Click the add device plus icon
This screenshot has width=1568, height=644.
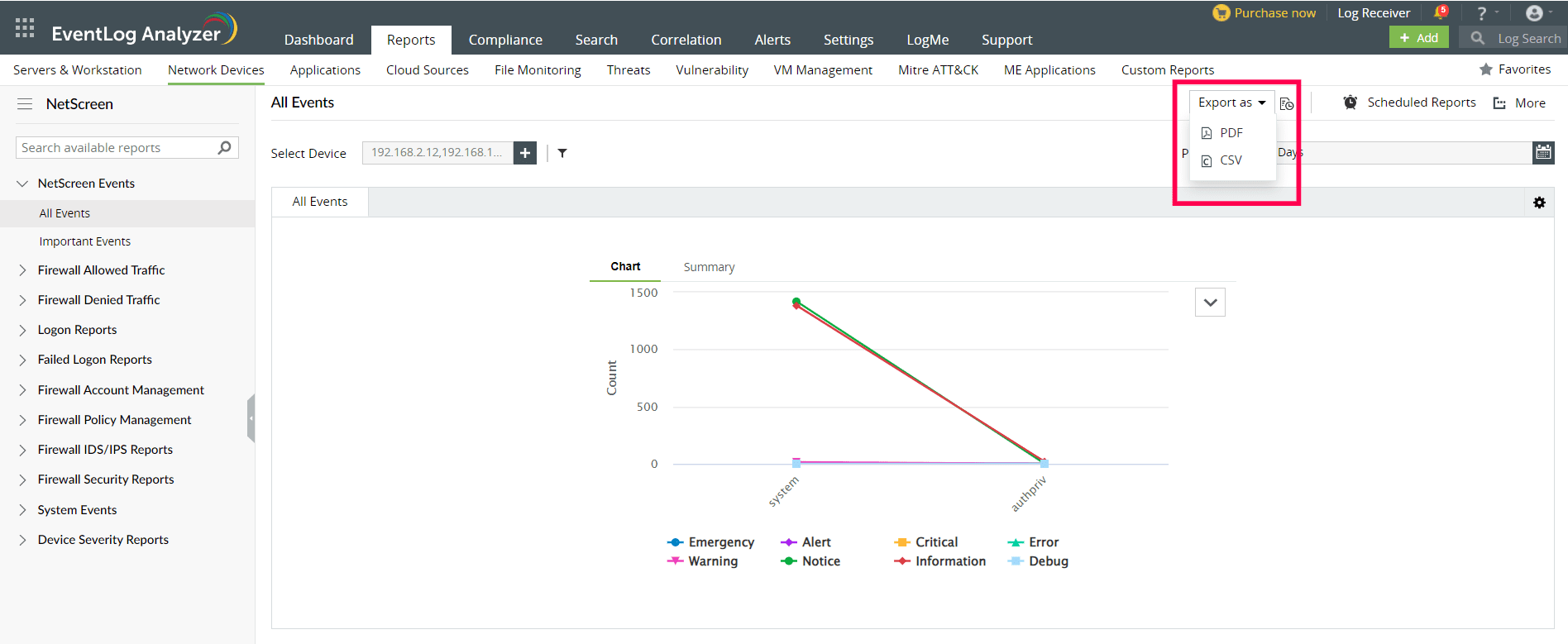[x=525, y=153]
